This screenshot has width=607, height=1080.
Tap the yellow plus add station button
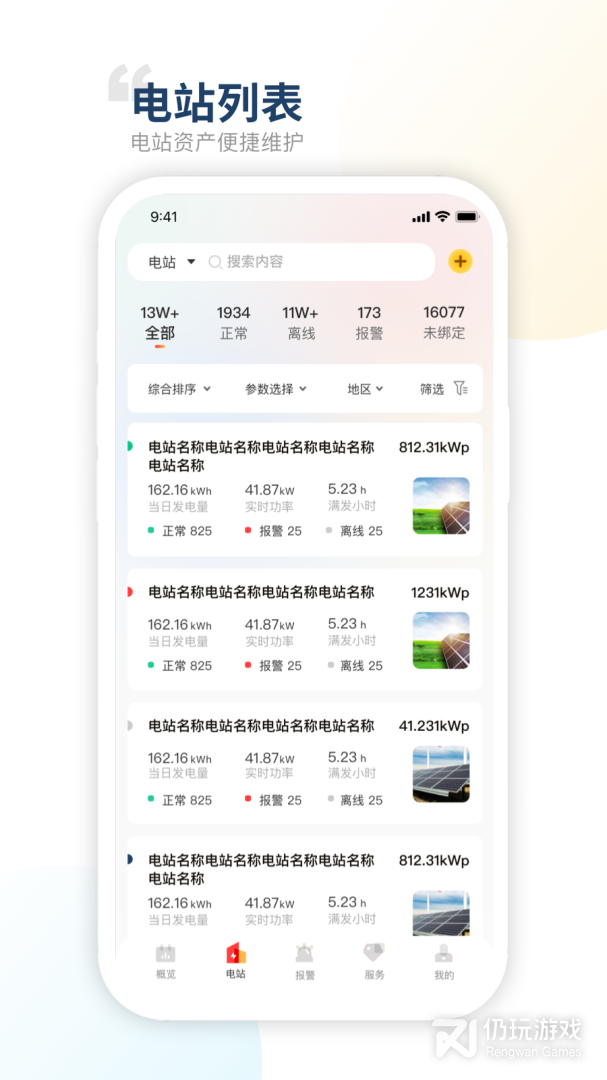coord(460,262)
